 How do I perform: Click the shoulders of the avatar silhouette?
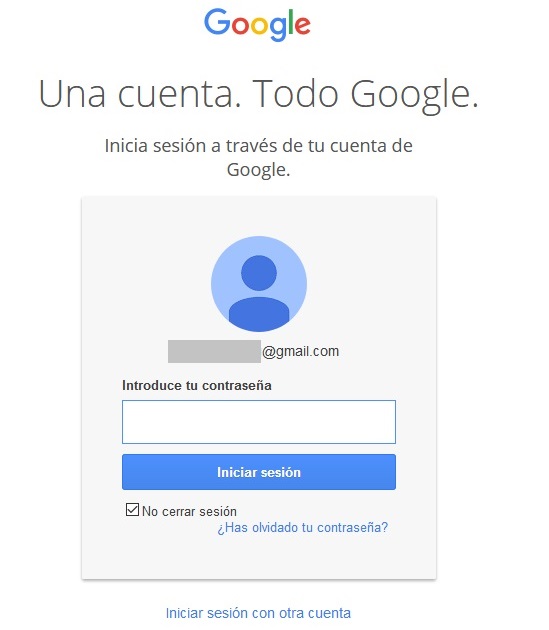(259, 314)
